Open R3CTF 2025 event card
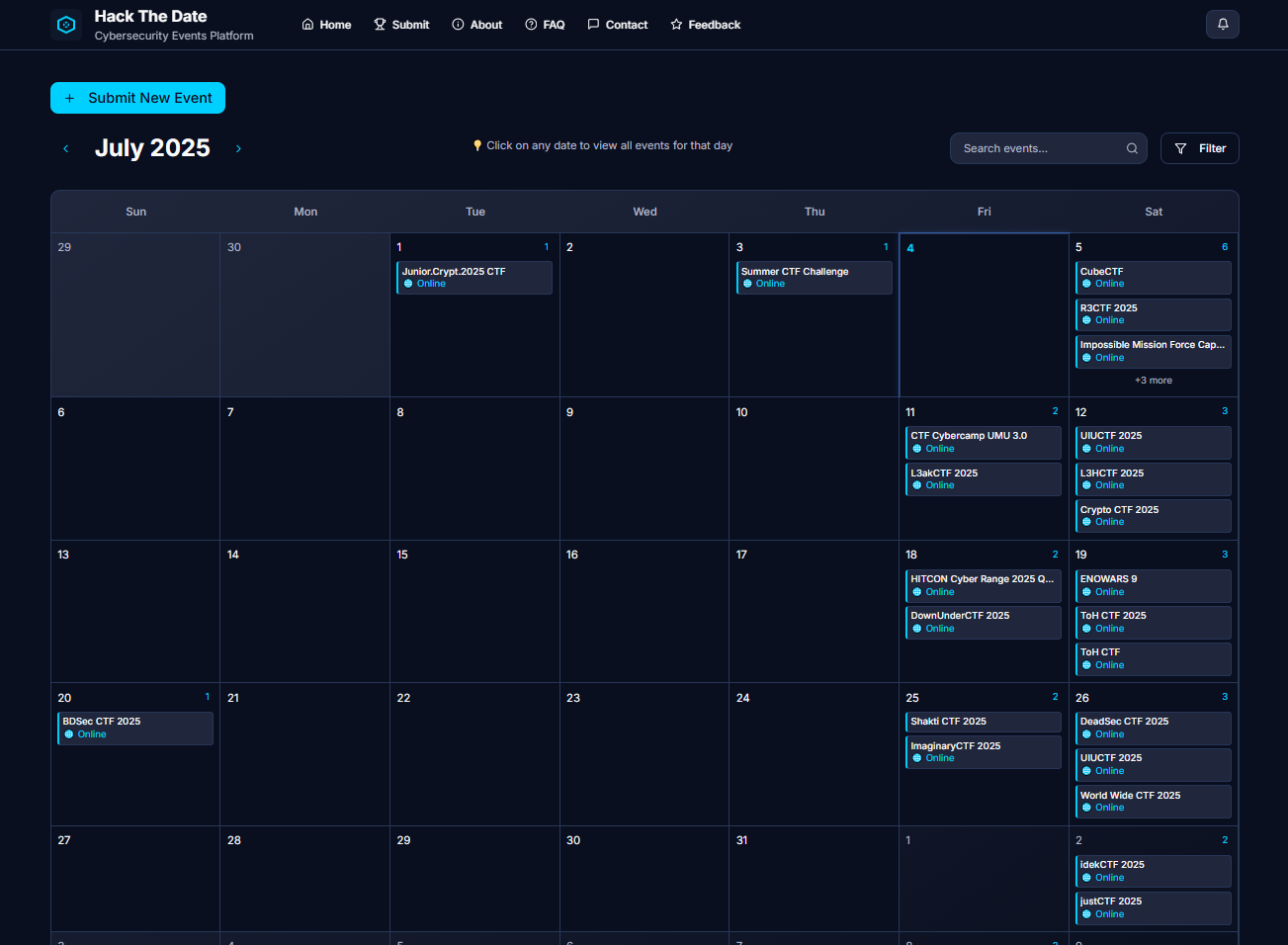 coord(1154,314)
